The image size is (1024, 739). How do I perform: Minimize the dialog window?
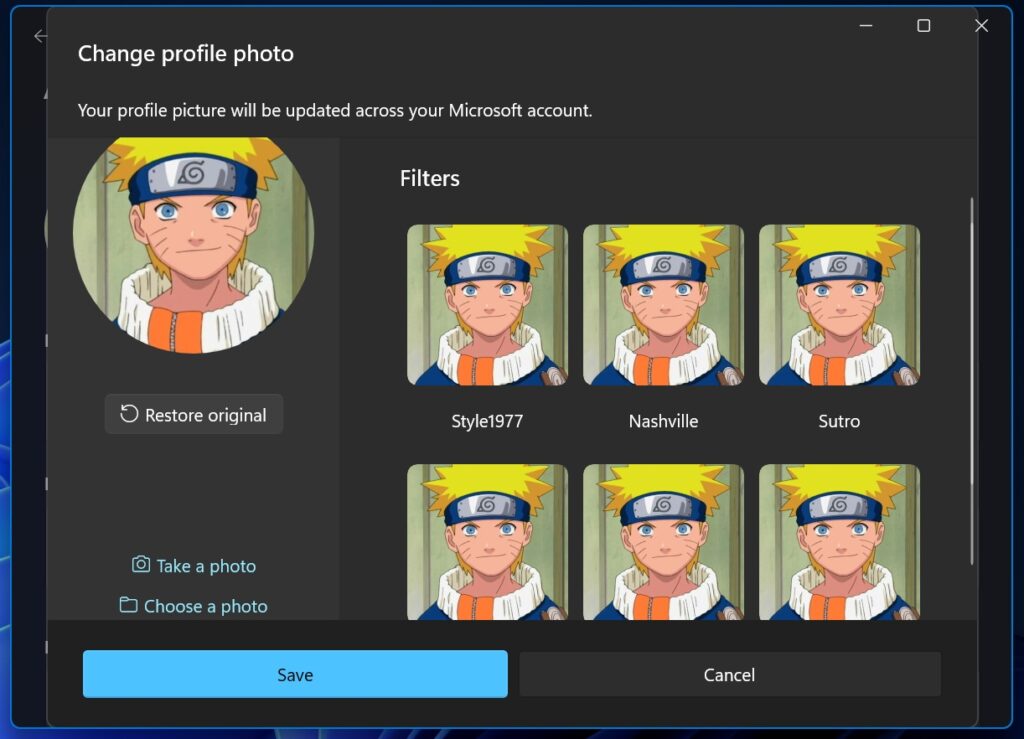click(x=864, y=26)
